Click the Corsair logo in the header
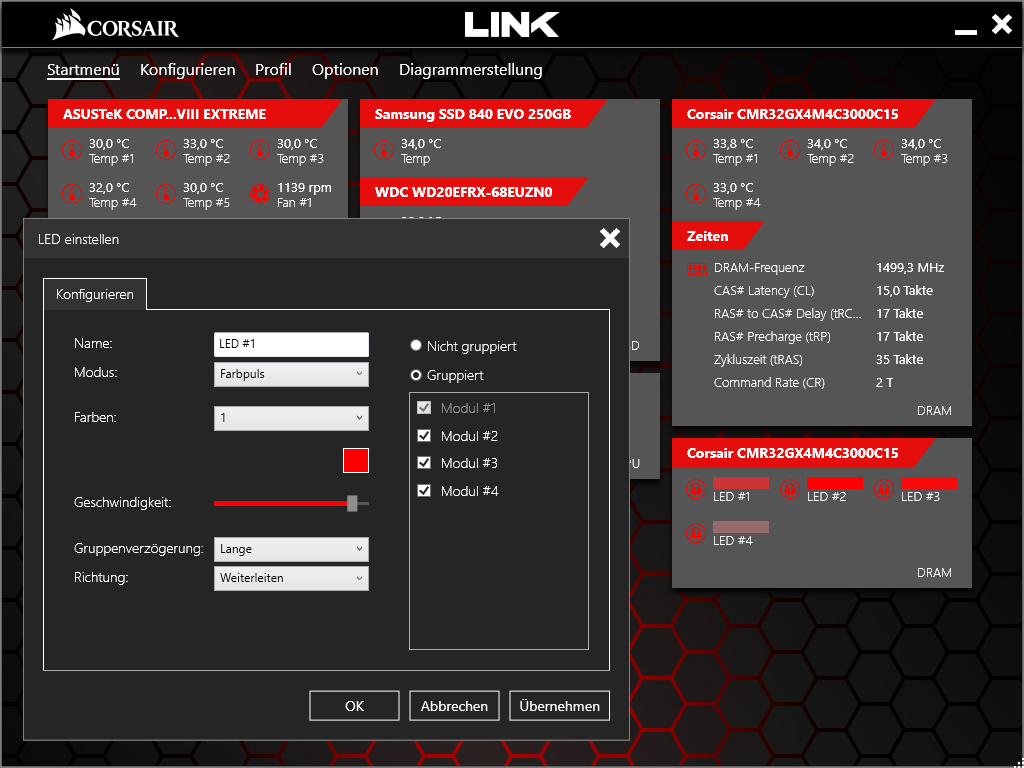Viewport: 1024px width, 768px height. point(116,27)
